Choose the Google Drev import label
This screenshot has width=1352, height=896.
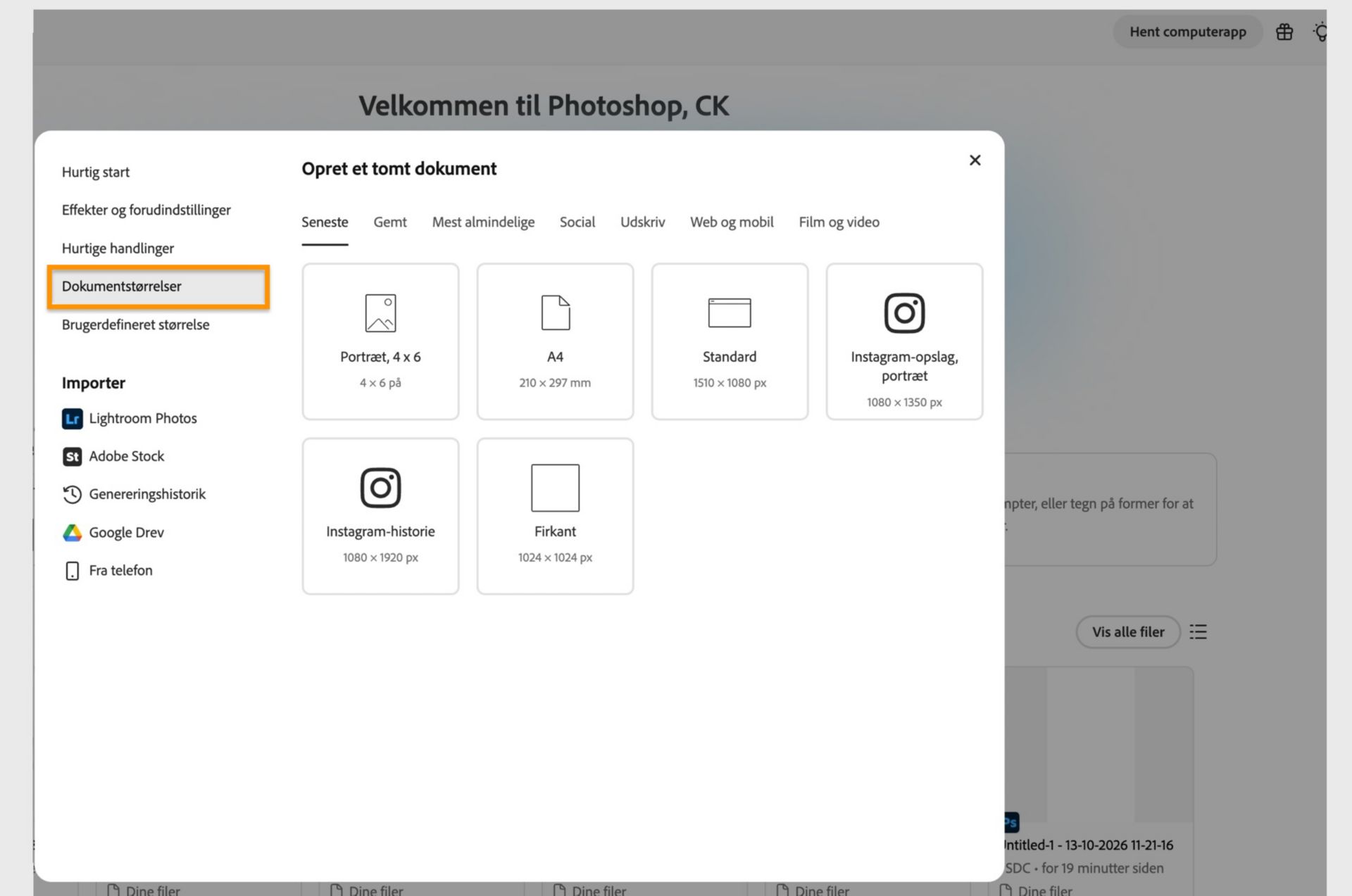126,533
